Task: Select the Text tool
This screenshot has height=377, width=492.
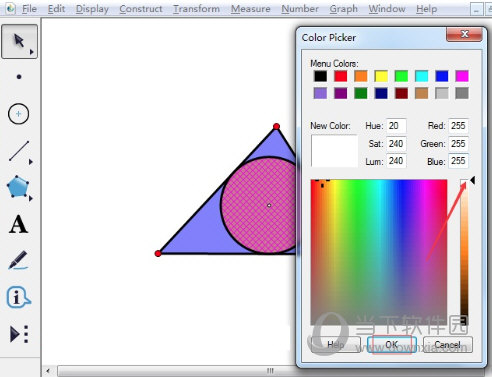Action: 18,224
